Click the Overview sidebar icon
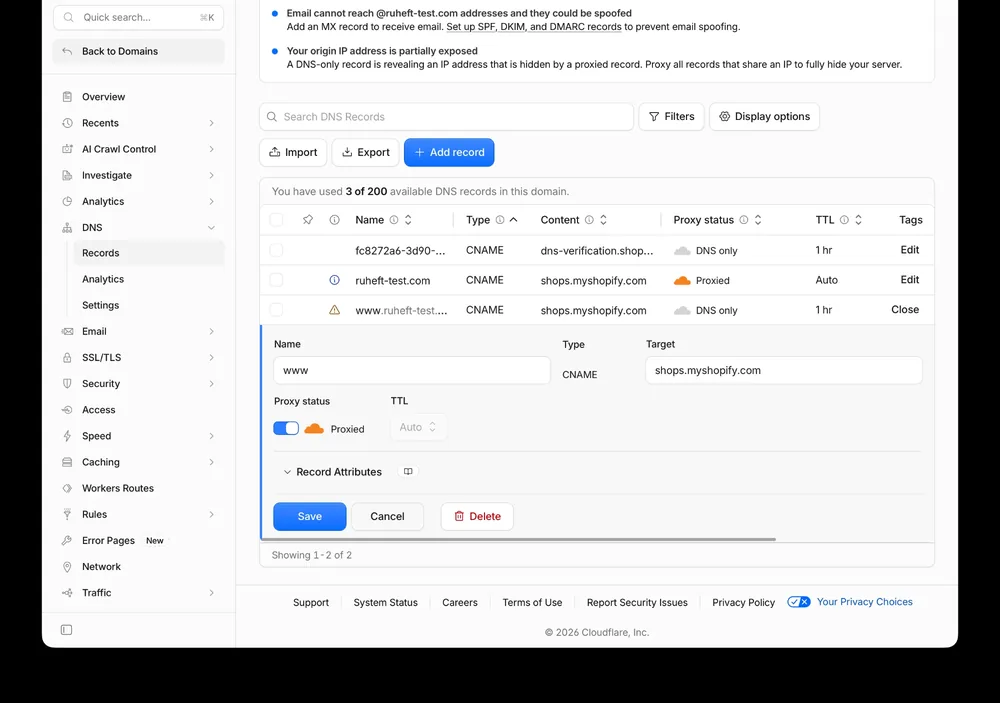This screenshot has height=703, width=1000. coord(67,97)
